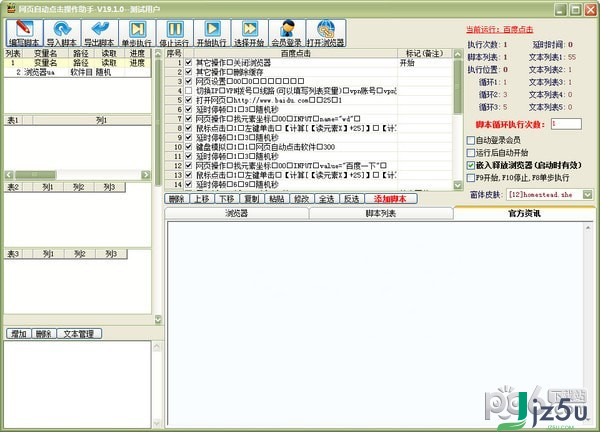The height and width of the screenshot is (432, 600).
Task: Select all steps with 全选 button
Action: click(x=326, y=199)
